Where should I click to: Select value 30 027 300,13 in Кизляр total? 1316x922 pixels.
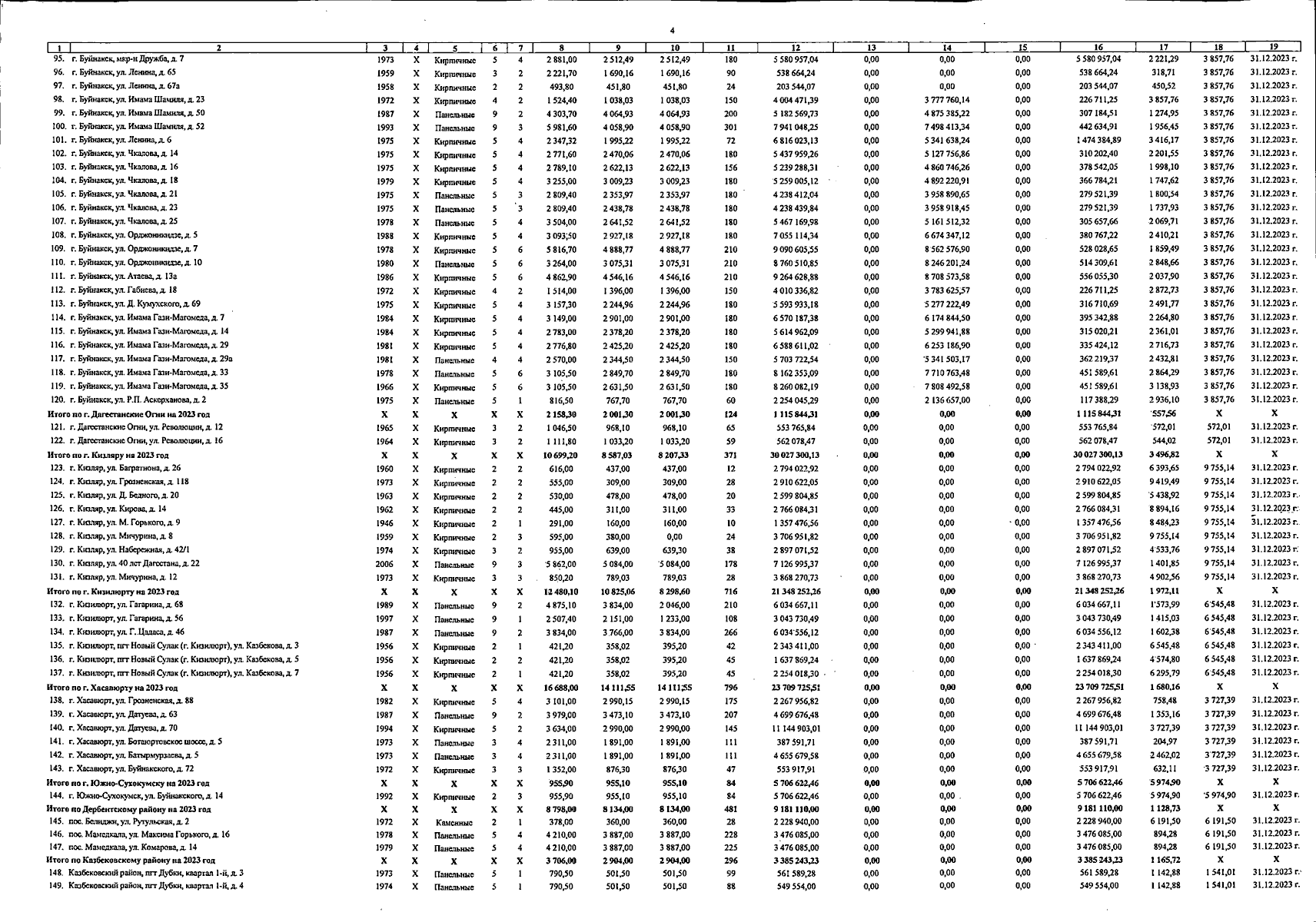(x=795, y=455)
